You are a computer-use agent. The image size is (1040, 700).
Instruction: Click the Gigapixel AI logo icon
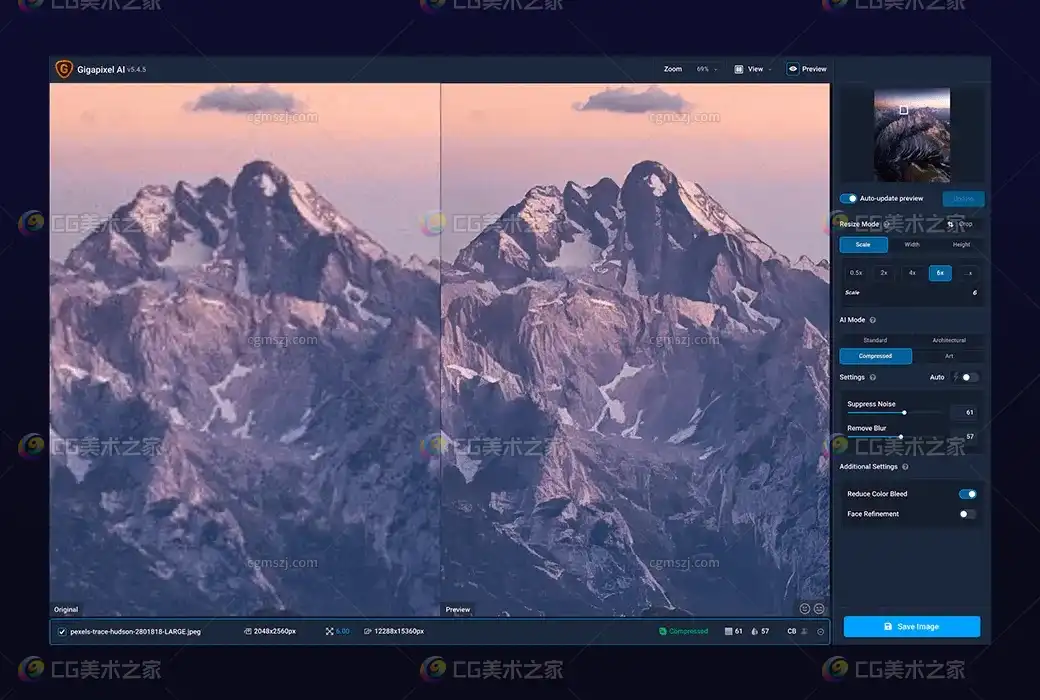point(64,69)
